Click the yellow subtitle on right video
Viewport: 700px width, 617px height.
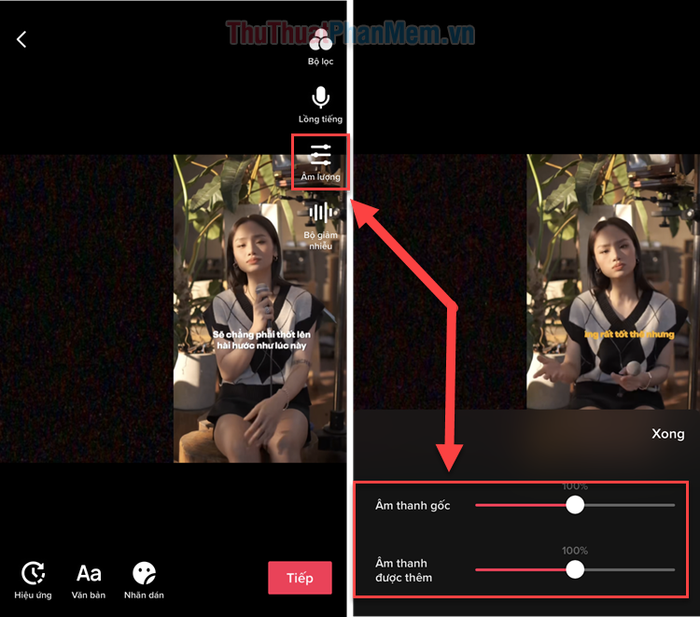(629, 334)
